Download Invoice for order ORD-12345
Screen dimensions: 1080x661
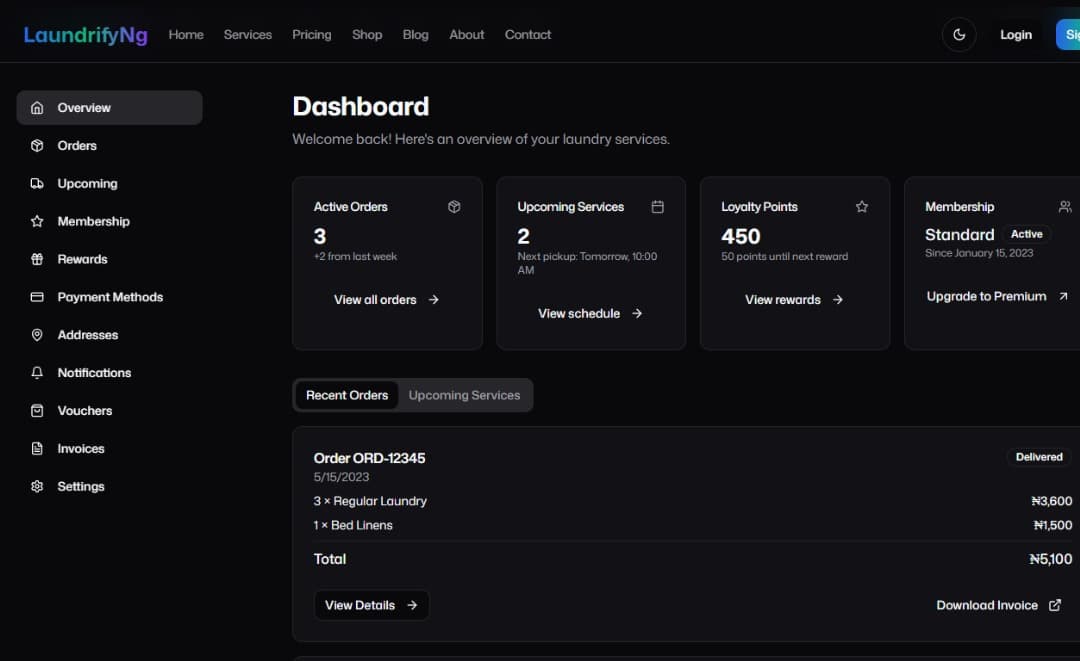tap(998, 606)
